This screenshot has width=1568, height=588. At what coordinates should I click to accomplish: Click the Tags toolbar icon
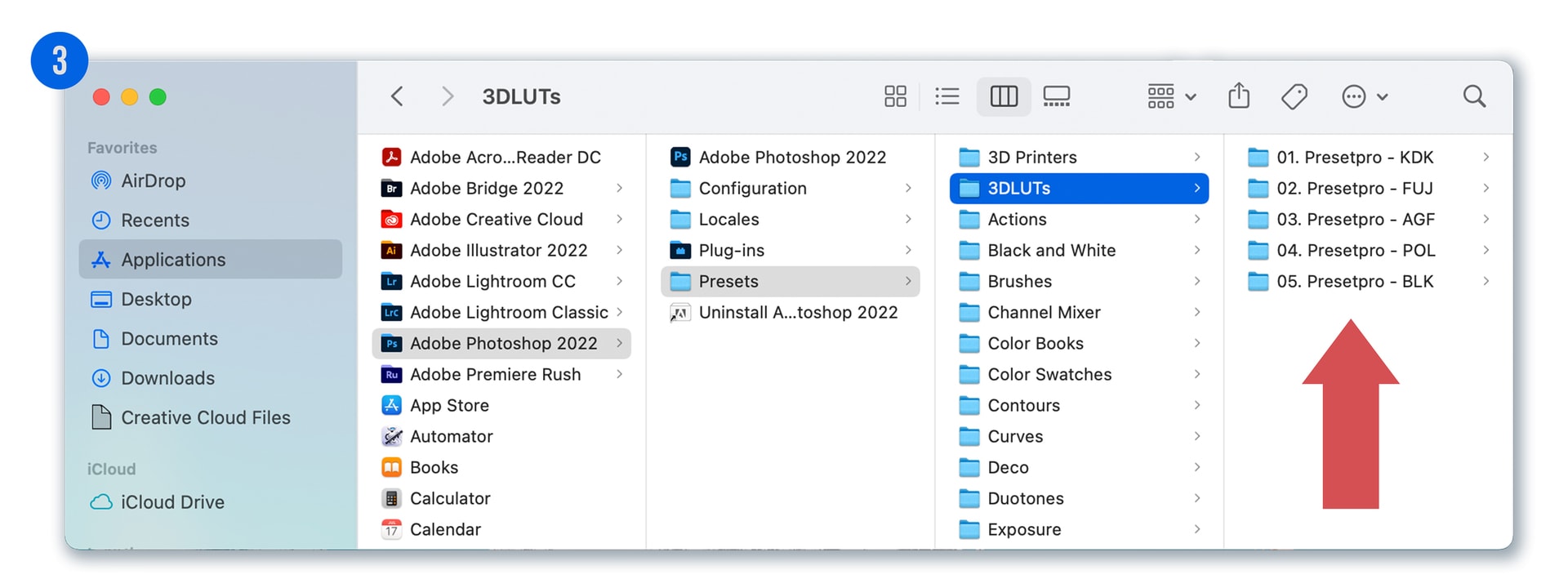click(x=1294, y=96)
